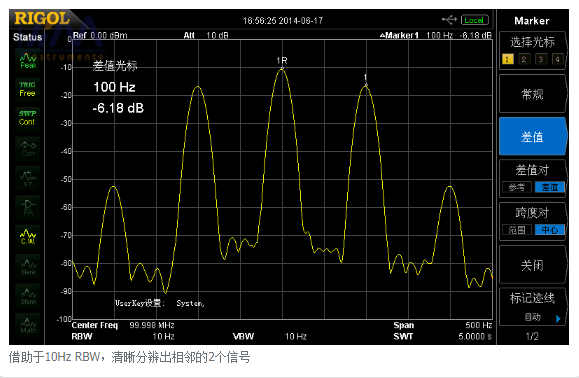This screenshot has width=579, height=378.
Task: Click the dimmed PA preamplifier icon
Action: 28,207
